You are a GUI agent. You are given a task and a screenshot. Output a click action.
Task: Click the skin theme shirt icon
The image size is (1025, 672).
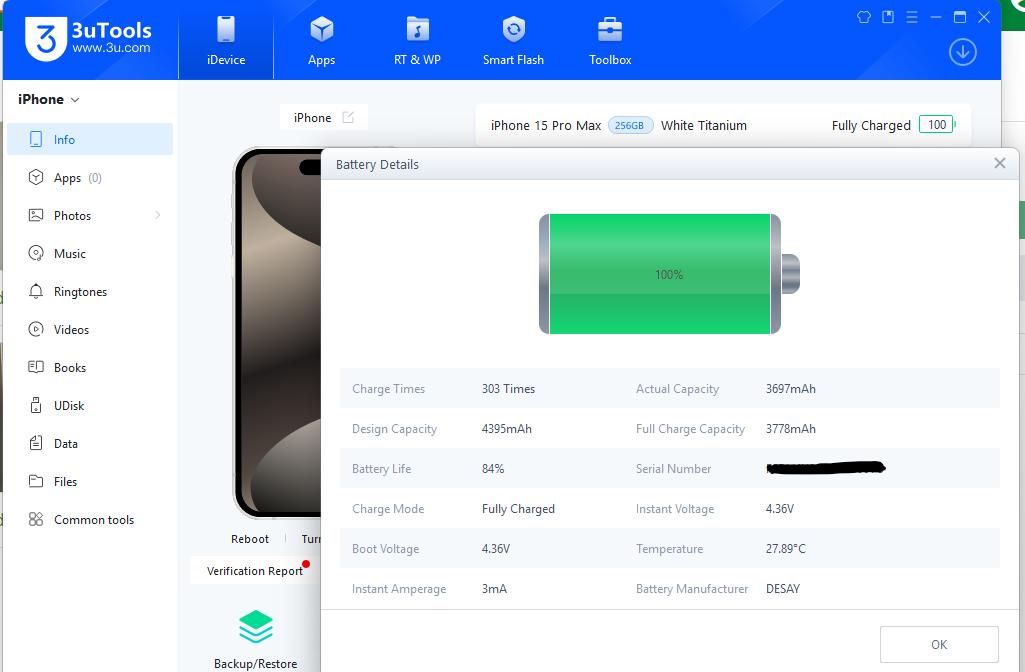click(864, 17)
